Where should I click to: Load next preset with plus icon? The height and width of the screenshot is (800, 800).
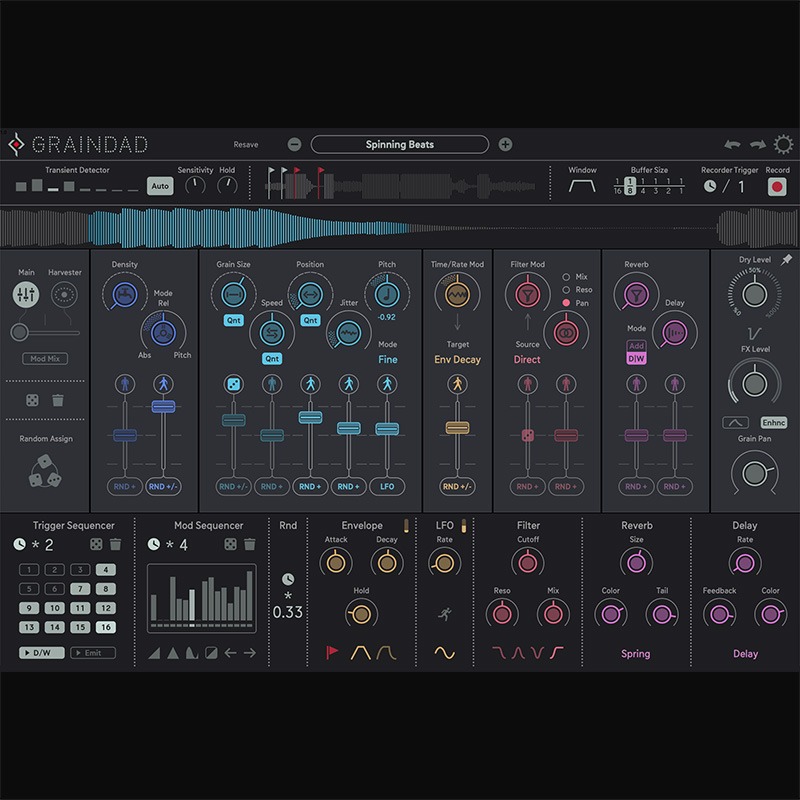point(505,144)
